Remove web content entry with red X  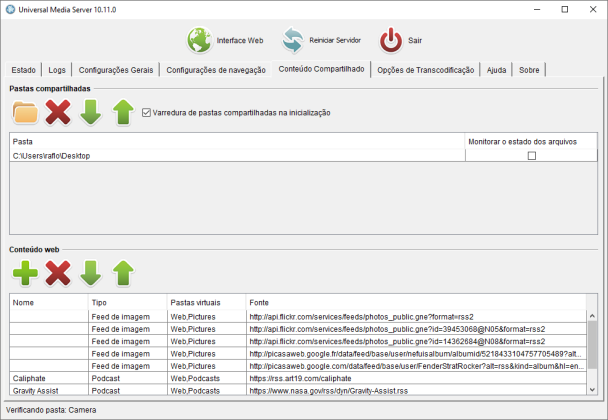click(58, 273)
